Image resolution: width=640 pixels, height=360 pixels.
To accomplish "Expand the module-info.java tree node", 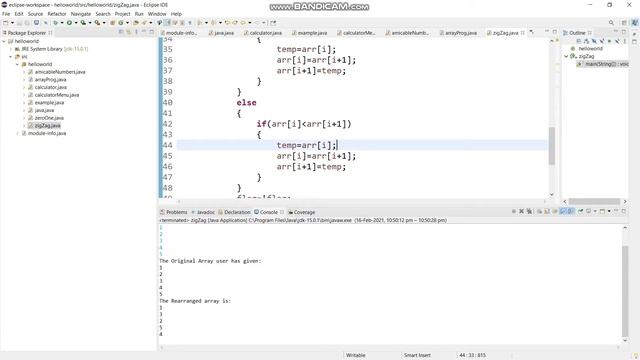I will click(17, 133).
